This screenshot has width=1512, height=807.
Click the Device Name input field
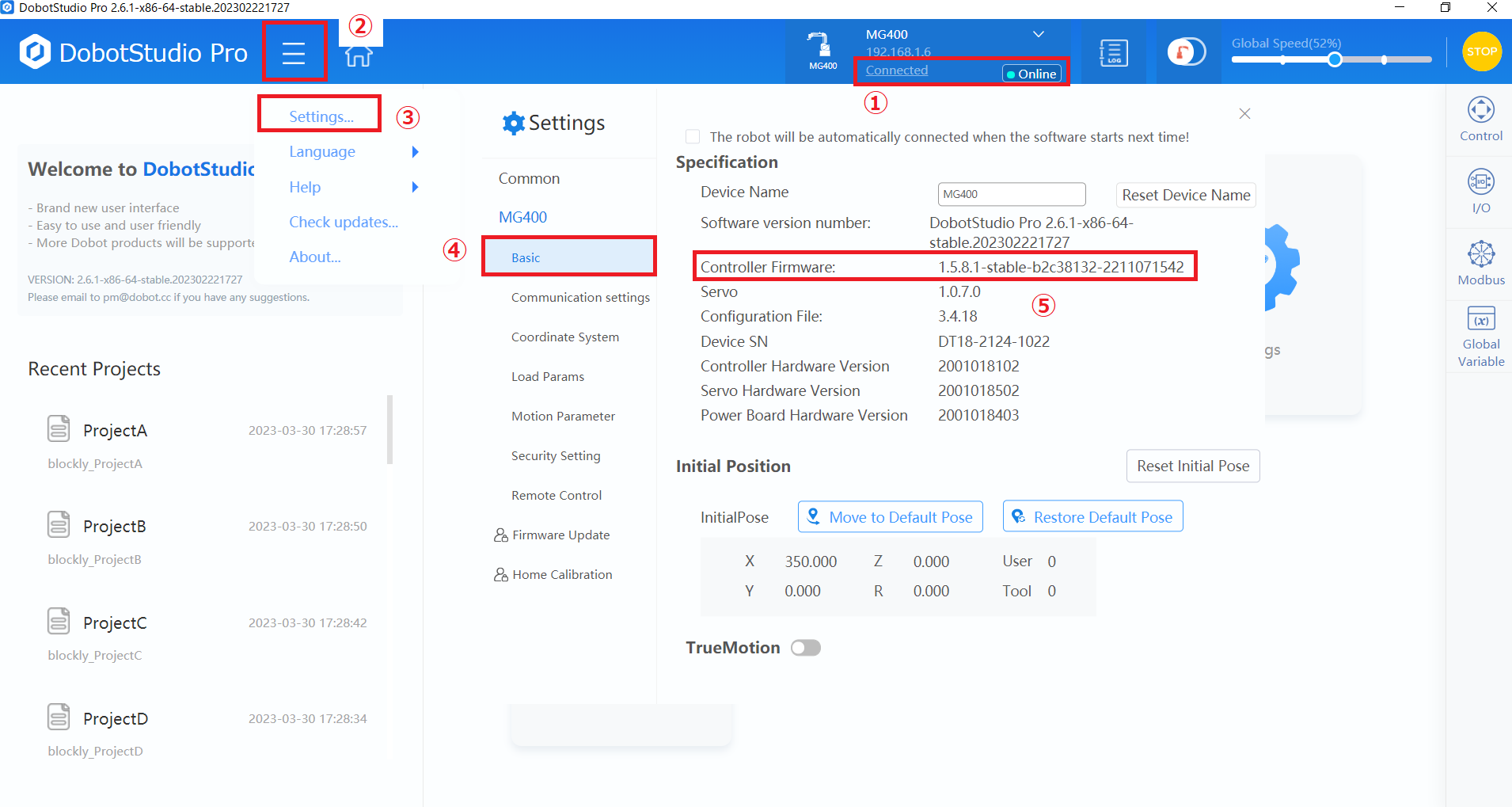(1011, 194)
